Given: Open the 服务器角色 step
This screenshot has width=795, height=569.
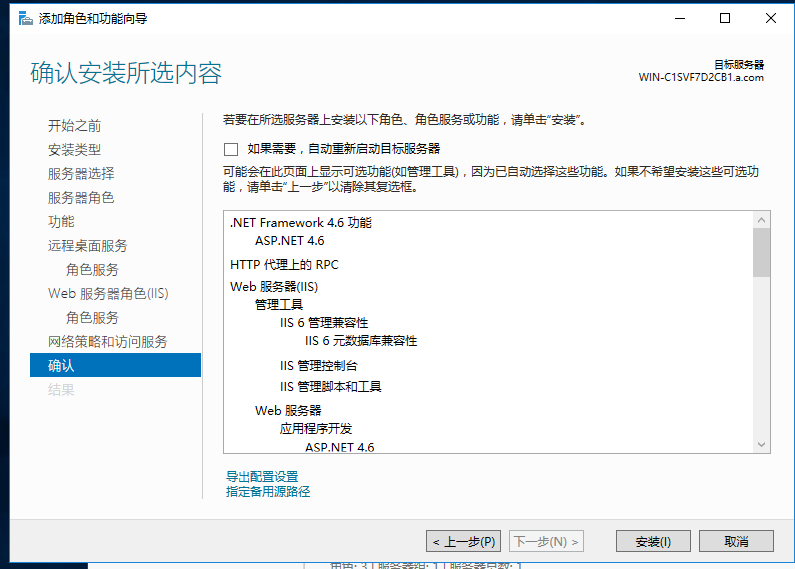Looking at the screenshot, I should [81, 197].
